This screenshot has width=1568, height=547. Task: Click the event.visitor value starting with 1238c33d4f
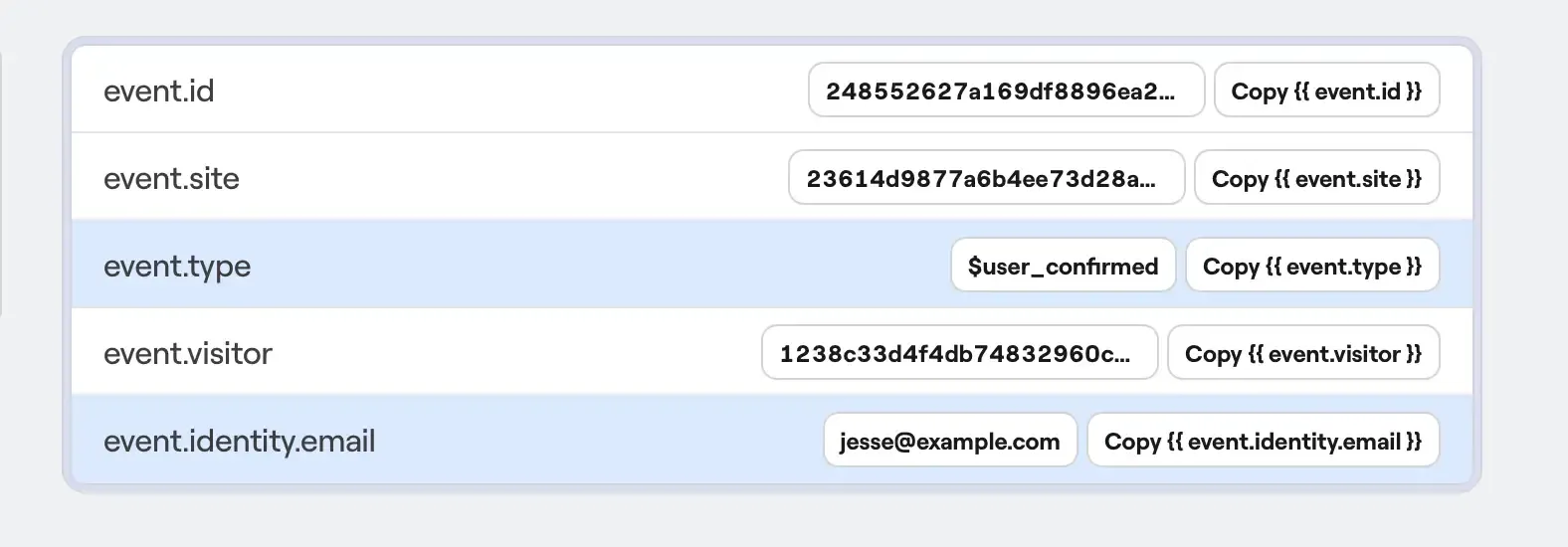pos(959,354)
